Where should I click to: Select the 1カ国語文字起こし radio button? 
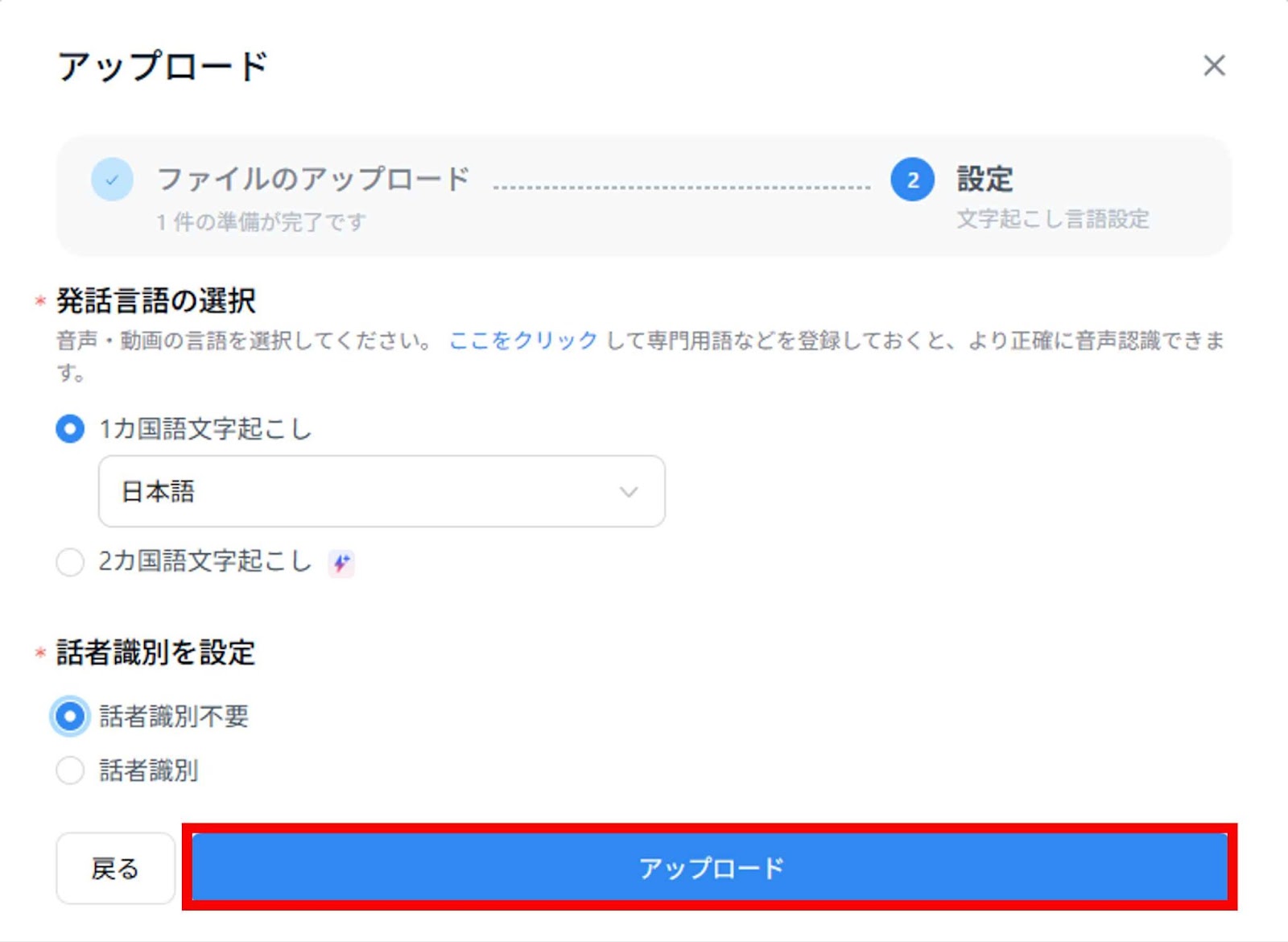[x=70, y=431]
